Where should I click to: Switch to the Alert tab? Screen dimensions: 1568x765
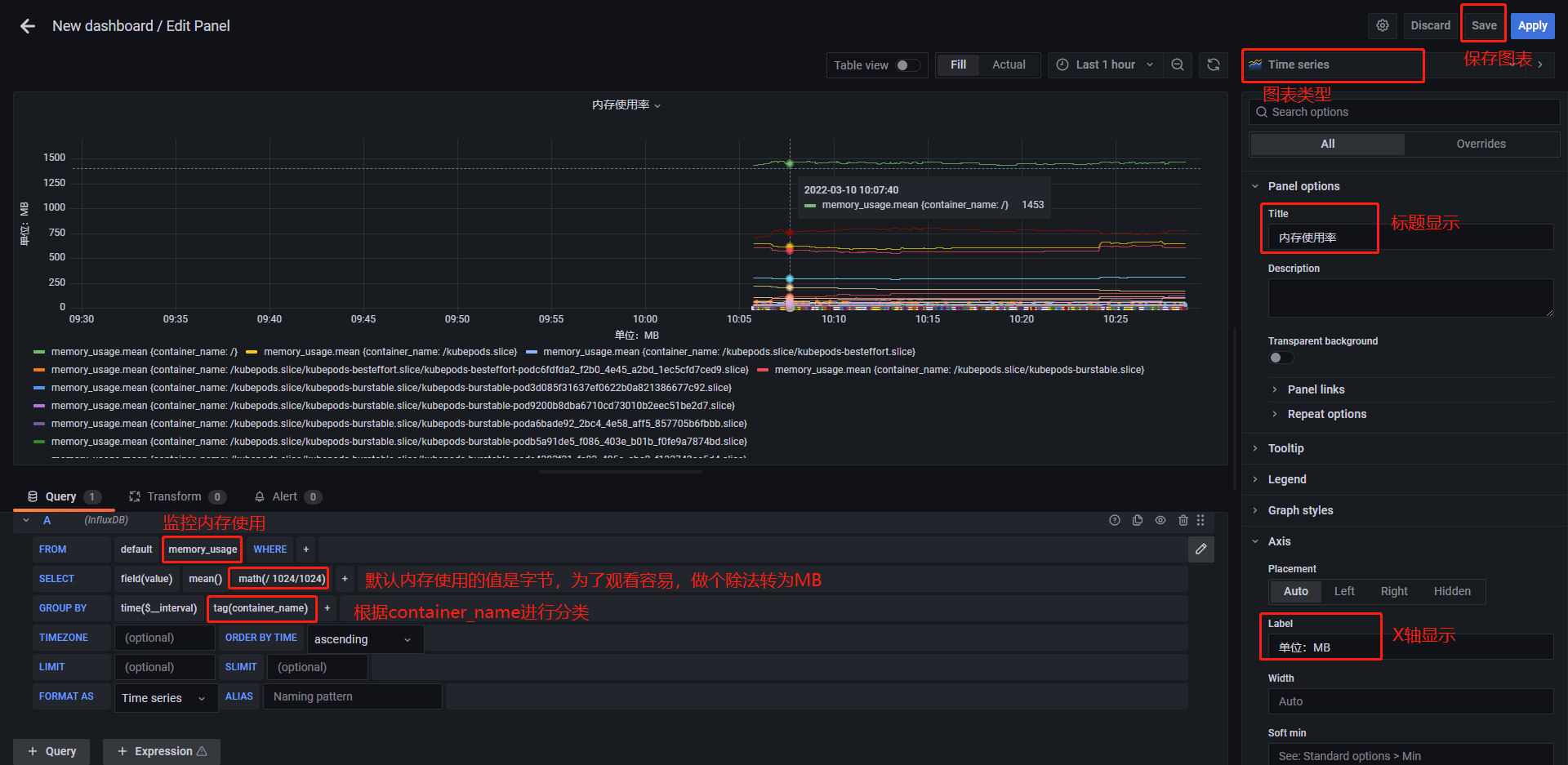click(x=287, y=496)
